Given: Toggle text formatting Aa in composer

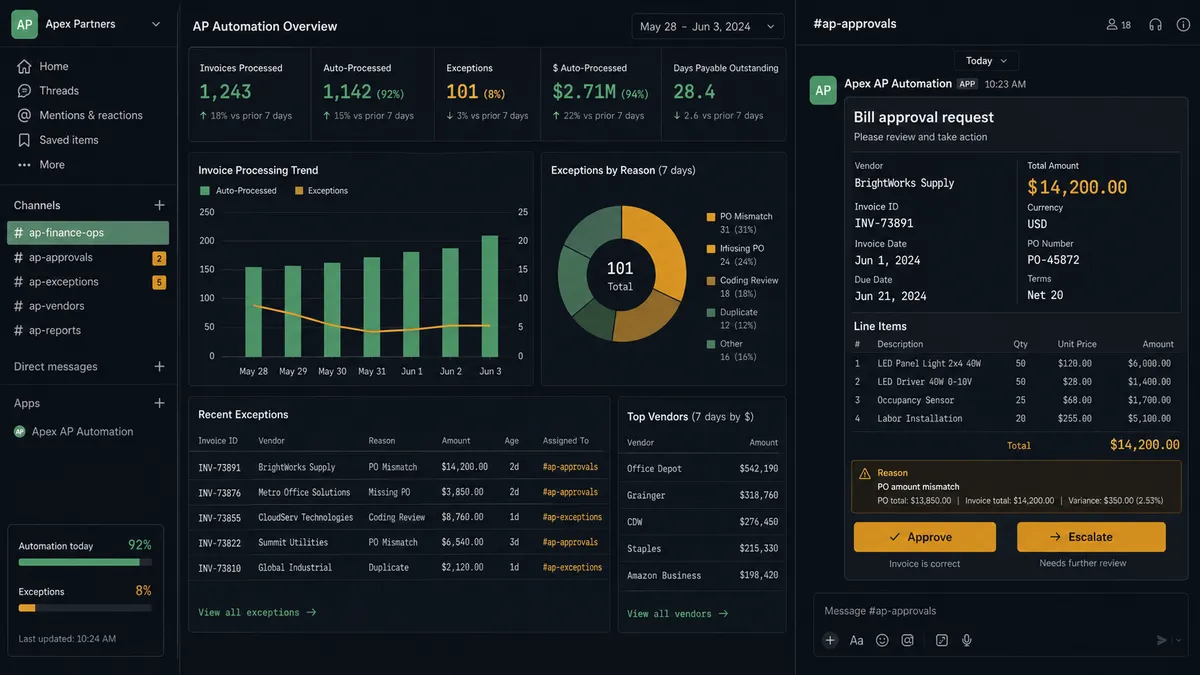Looking at the screenshot, I should pyautogui.click(x=856, y=640).
